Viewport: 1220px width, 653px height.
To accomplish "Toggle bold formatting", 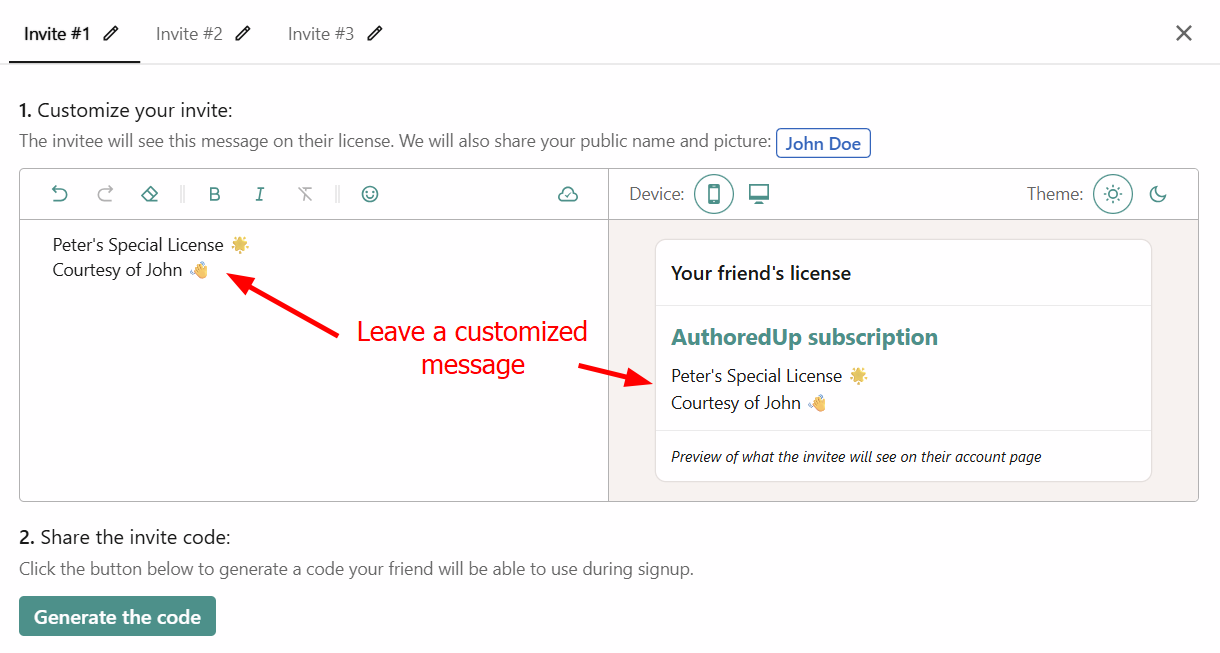I will (x=214, y=194).
